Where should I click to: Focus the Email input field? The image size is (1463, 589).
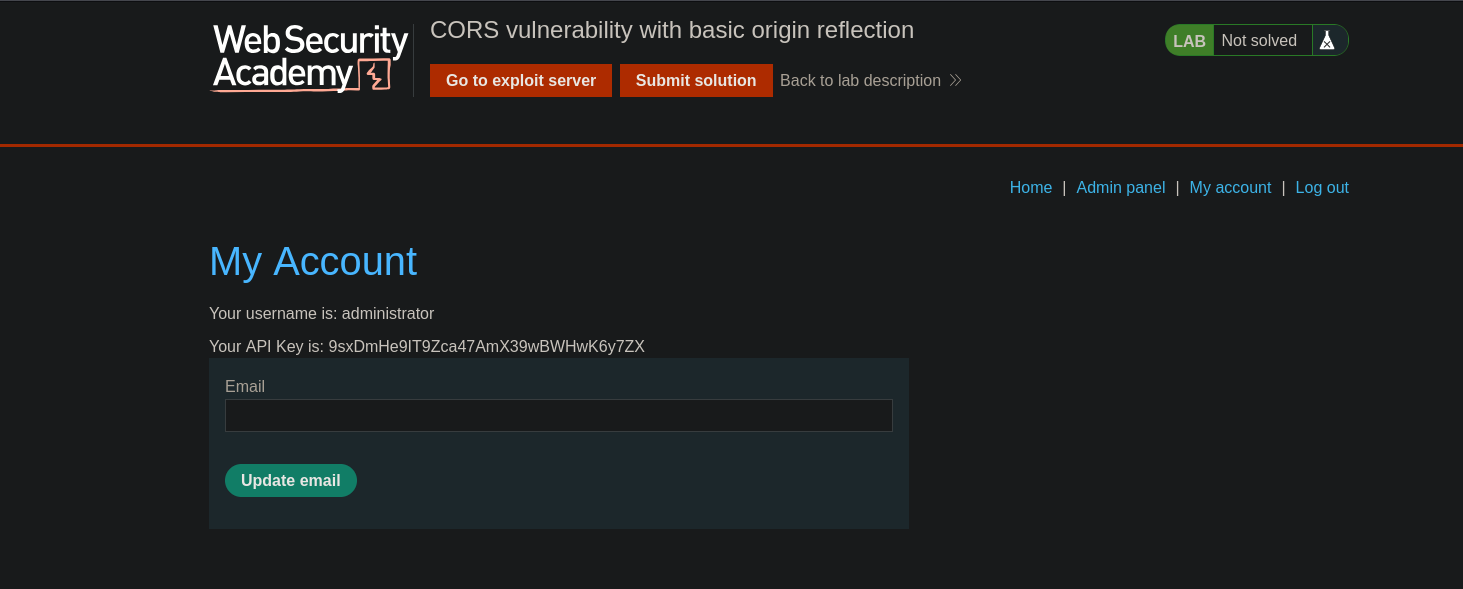[558, 415]
